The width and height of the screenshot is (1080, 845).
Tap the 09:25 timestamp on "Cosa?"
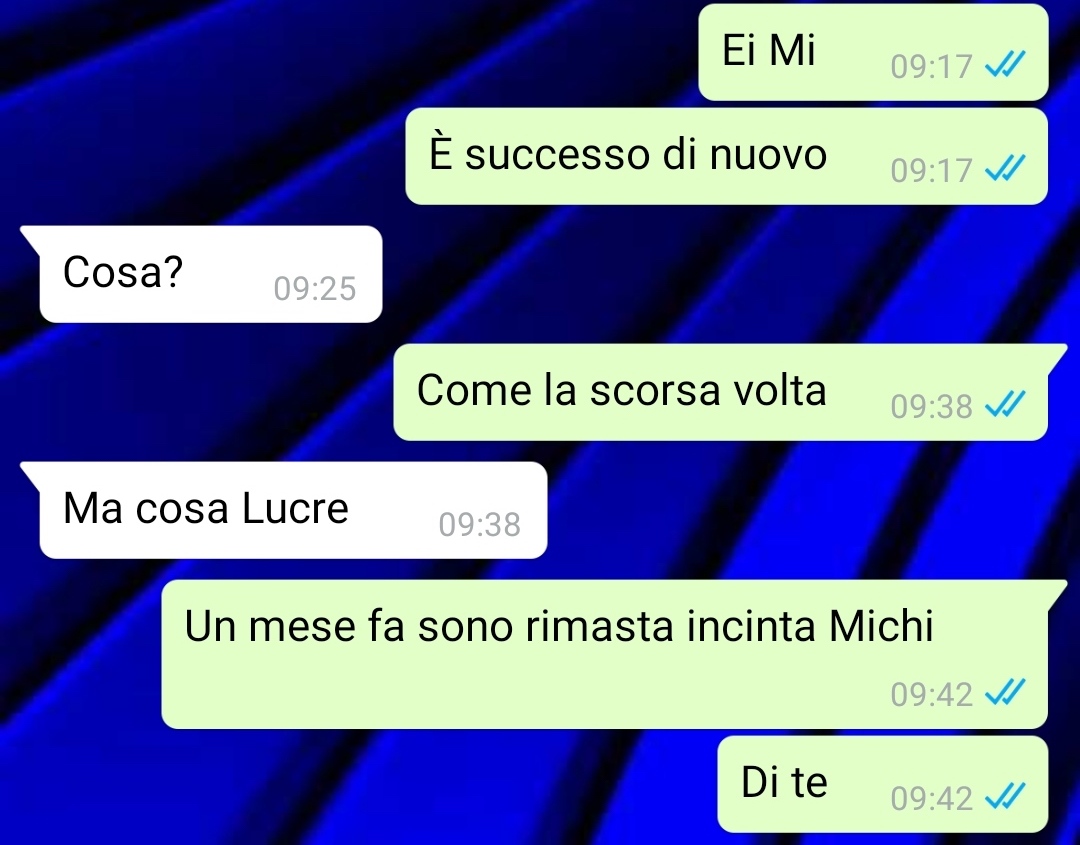pyautogui.click(x=315, y=289)
